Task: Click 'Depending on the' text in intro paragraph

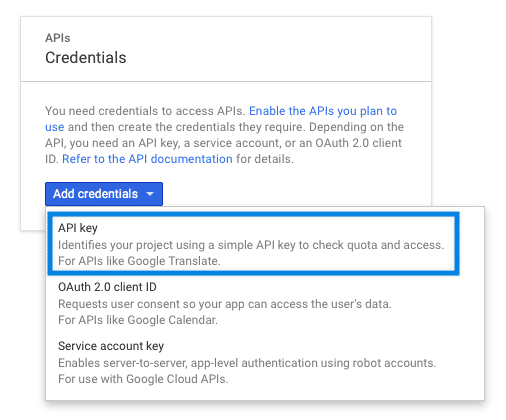Action: point(356,127)
